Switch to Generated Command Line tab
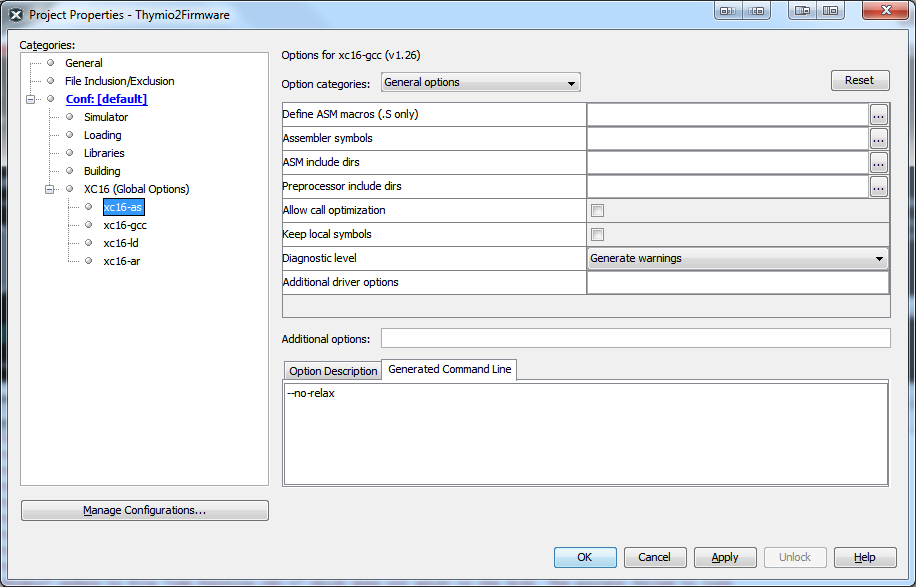This screenshot has width=916, height=587. pos(449,369)
